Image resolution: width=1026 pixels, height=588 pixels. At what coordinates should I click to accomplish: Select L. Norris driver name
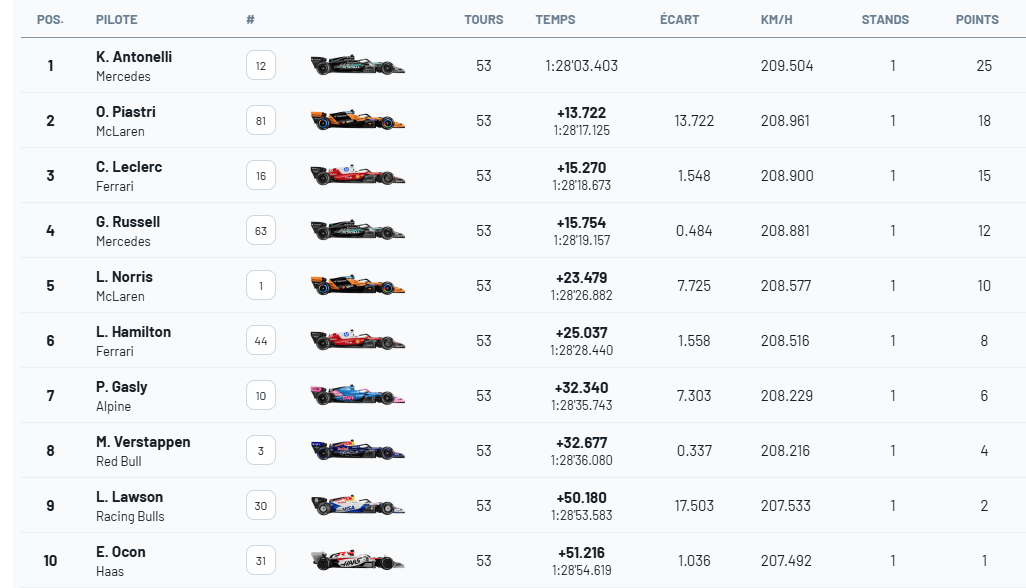tap(124, 277)
